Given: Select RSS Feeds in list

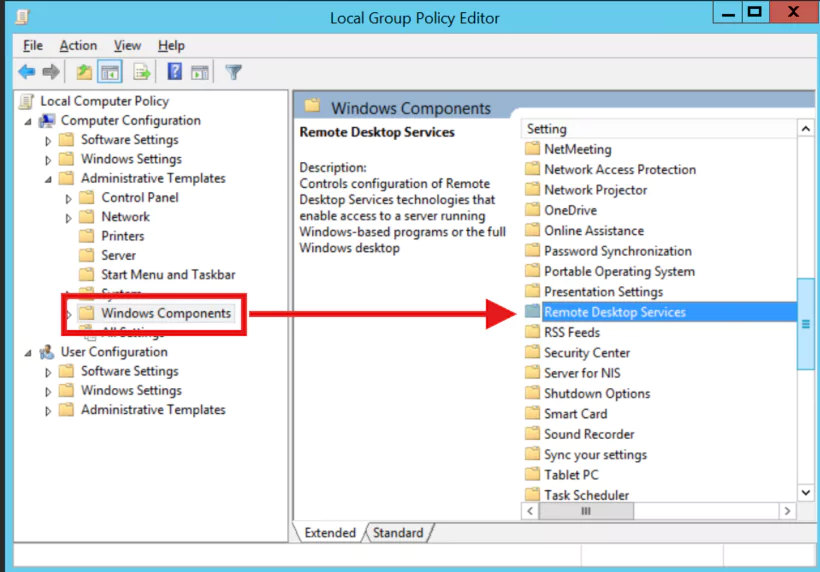Looking at the screenshot, I should pos(572,333).
